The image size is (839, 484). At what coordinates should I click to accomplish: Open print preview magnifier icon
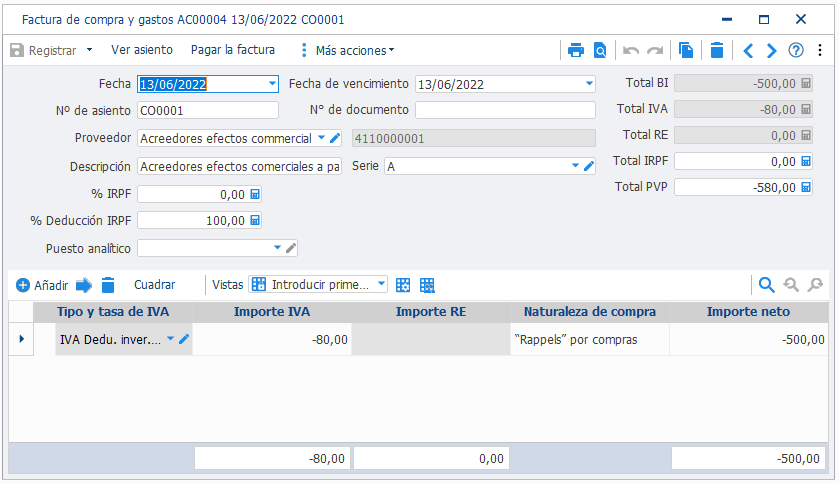600,50
